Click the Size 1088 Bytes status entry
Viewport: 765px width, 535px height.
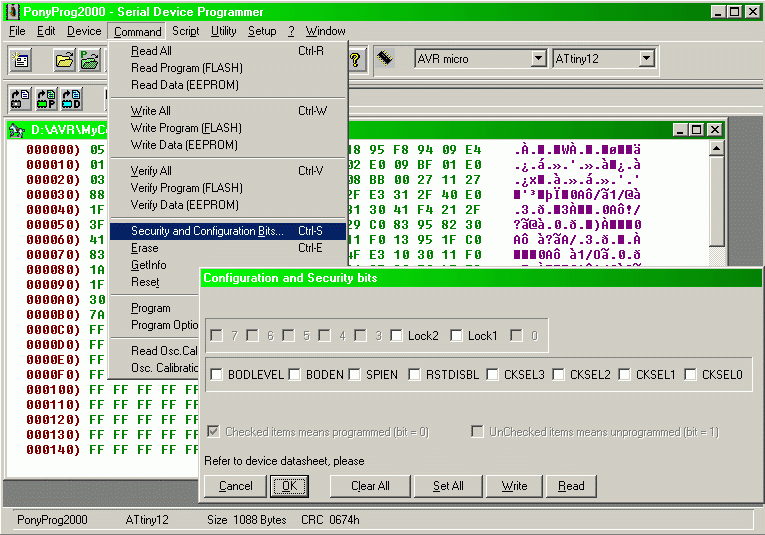[246, 520]
